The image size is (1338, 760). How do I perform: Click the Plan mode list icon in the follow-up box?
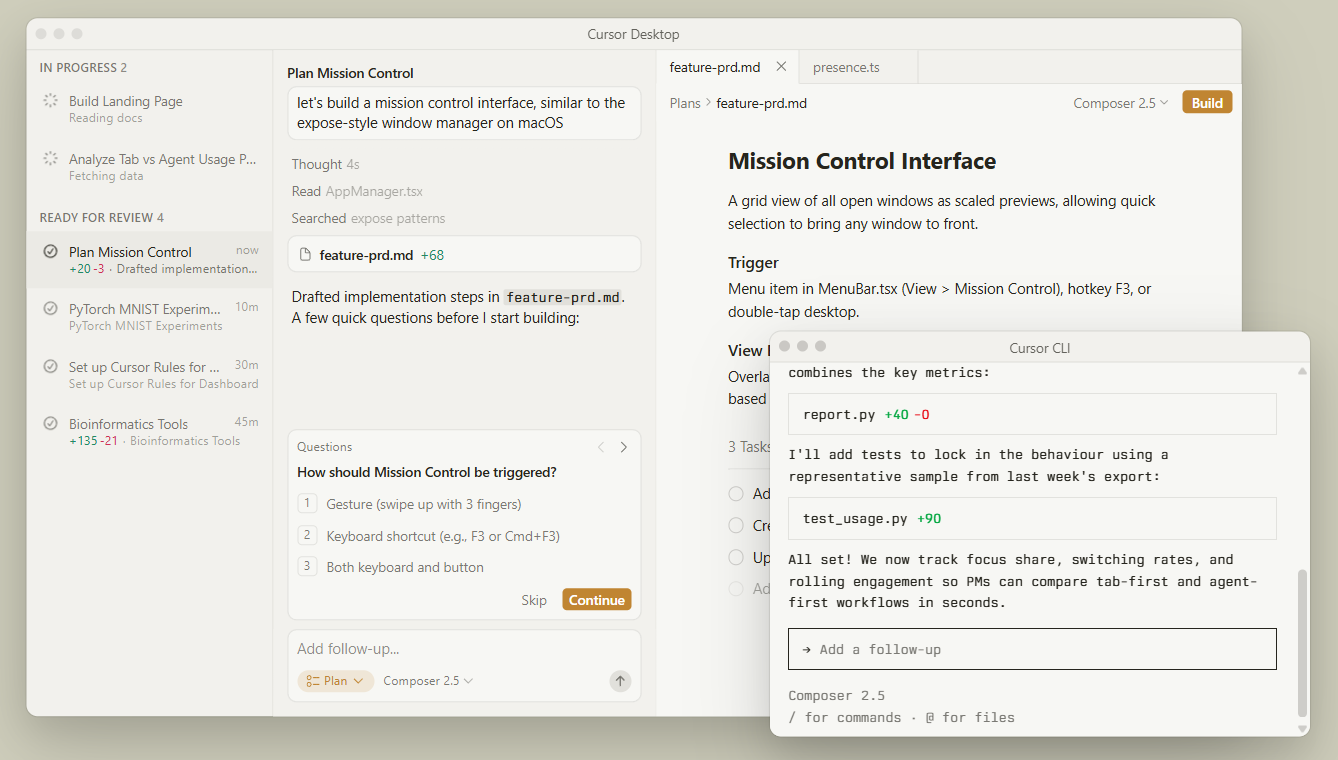tap(313, 681)
